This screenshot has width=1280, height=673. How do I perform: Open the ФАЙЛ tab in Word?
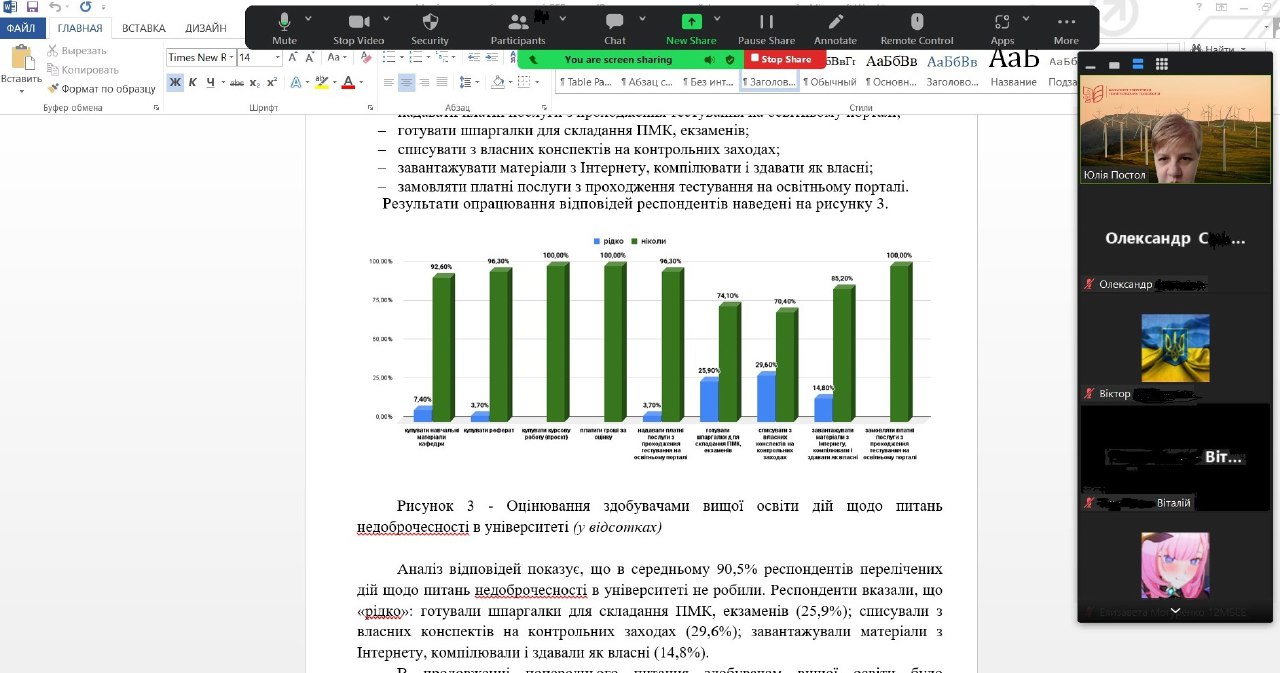click(21, 28)
